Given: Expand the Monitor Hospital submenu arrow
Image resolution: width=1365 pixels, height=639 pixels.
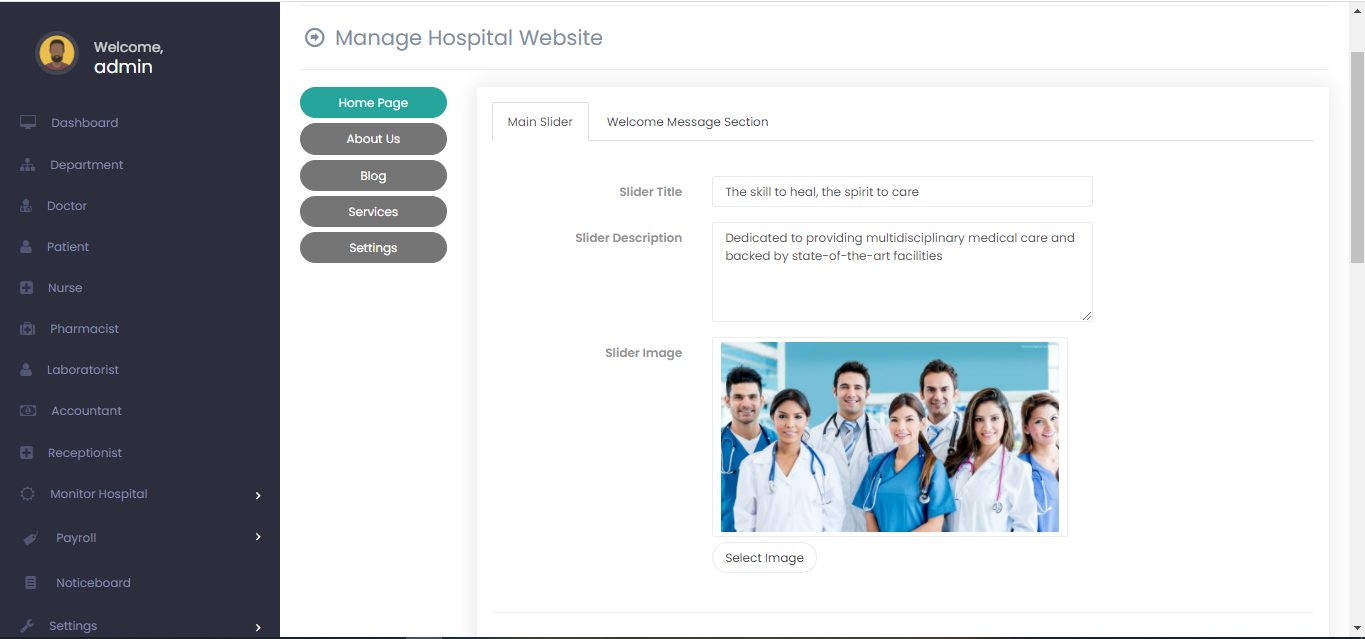Looking at the screenshot, I should point(258,495).
